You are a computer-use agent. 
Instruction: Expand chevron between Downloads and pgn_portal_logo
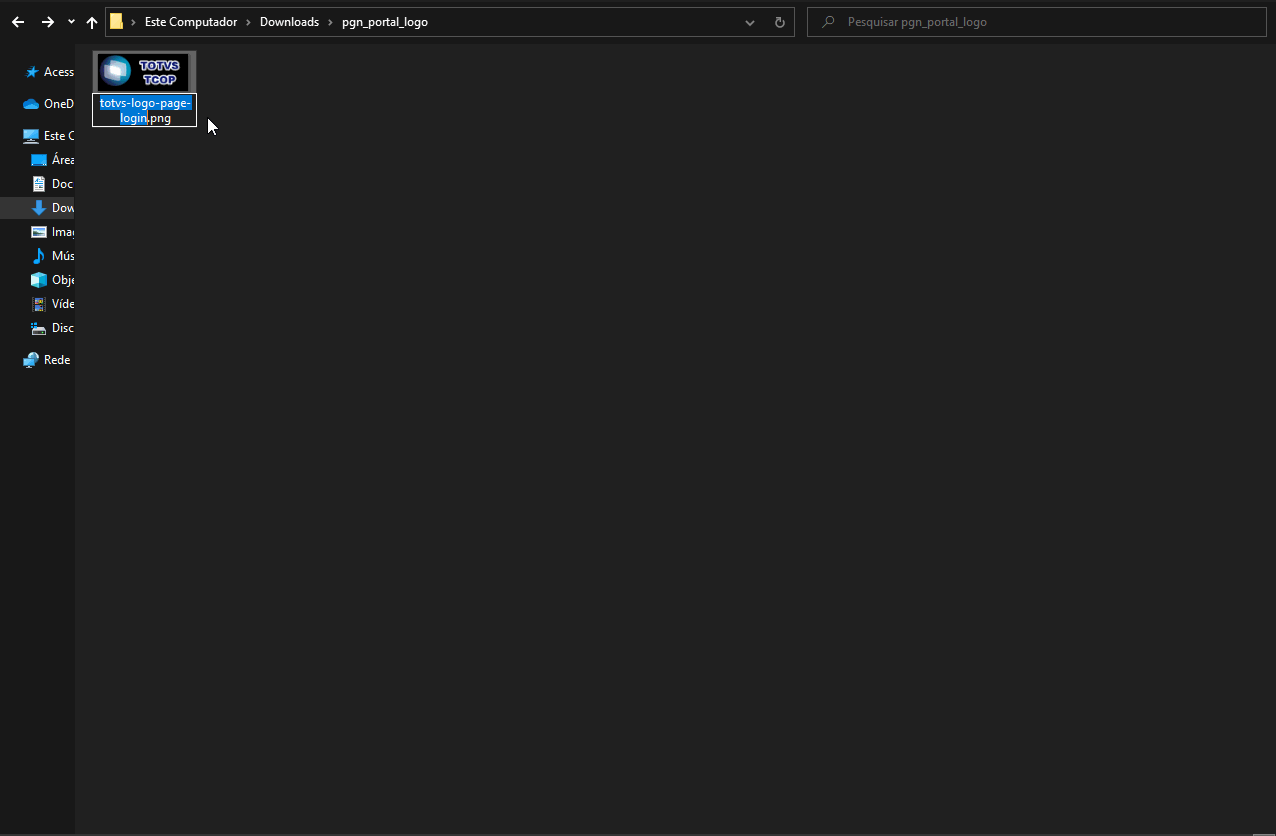pos(331,22)
